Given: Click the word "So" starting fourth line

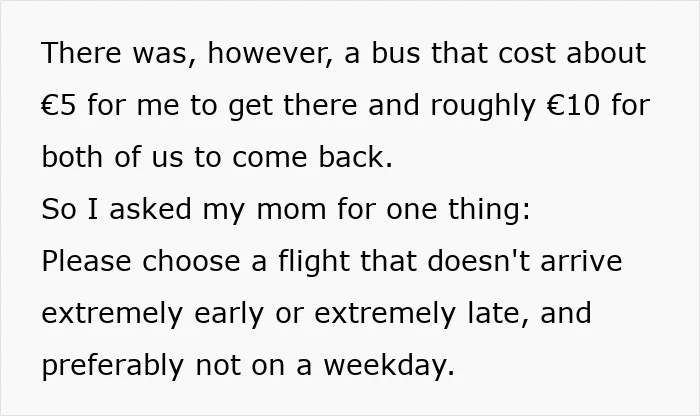Looking at the screenshot, I should [x=59, y=209].
